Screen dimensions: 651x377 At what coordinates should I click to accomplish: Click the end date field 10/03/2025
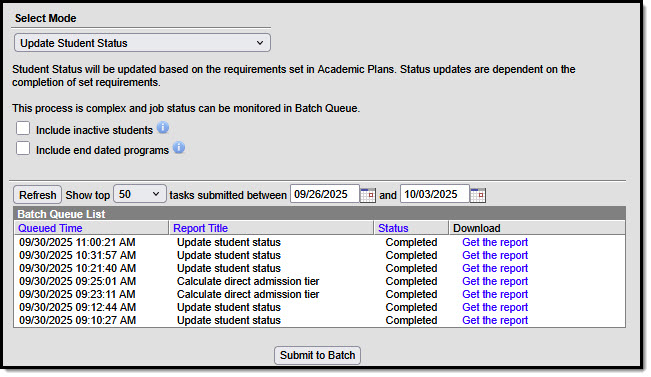(434, 194)
